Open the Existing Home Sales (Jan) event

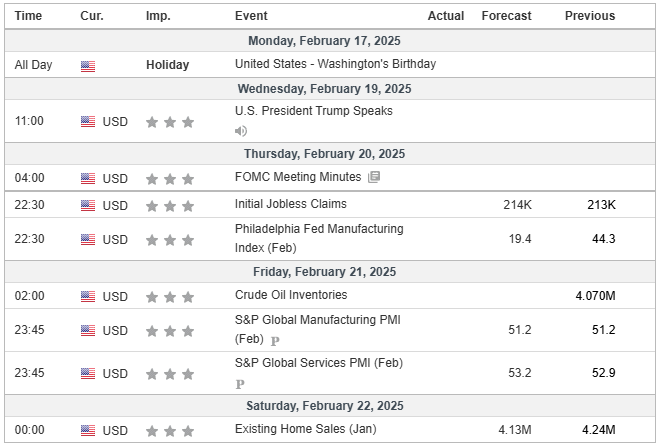click(306, 429)
